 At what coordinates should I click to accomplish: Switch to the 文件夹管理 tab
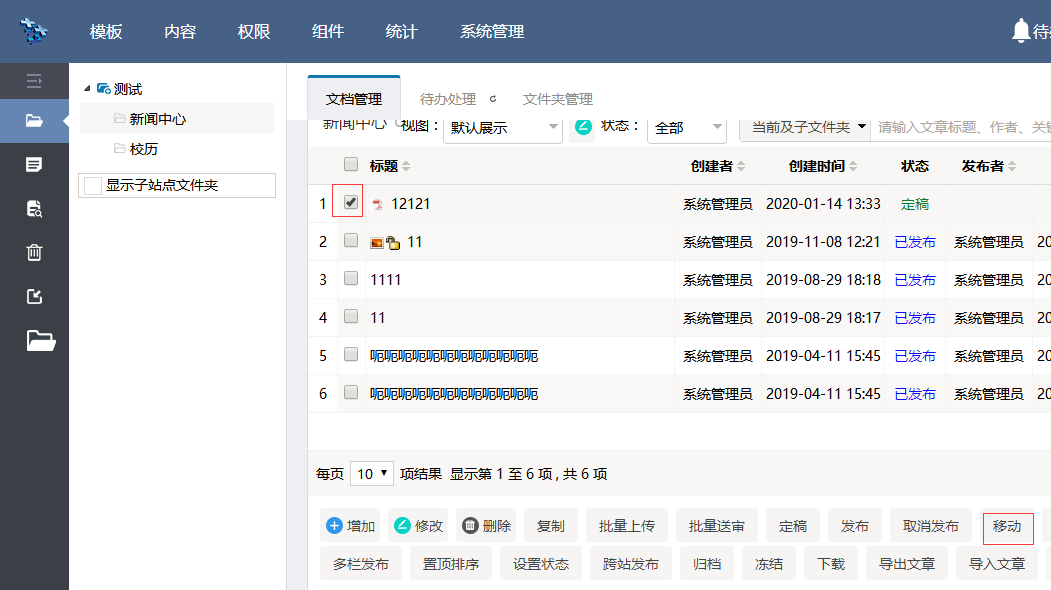[557, 99]
